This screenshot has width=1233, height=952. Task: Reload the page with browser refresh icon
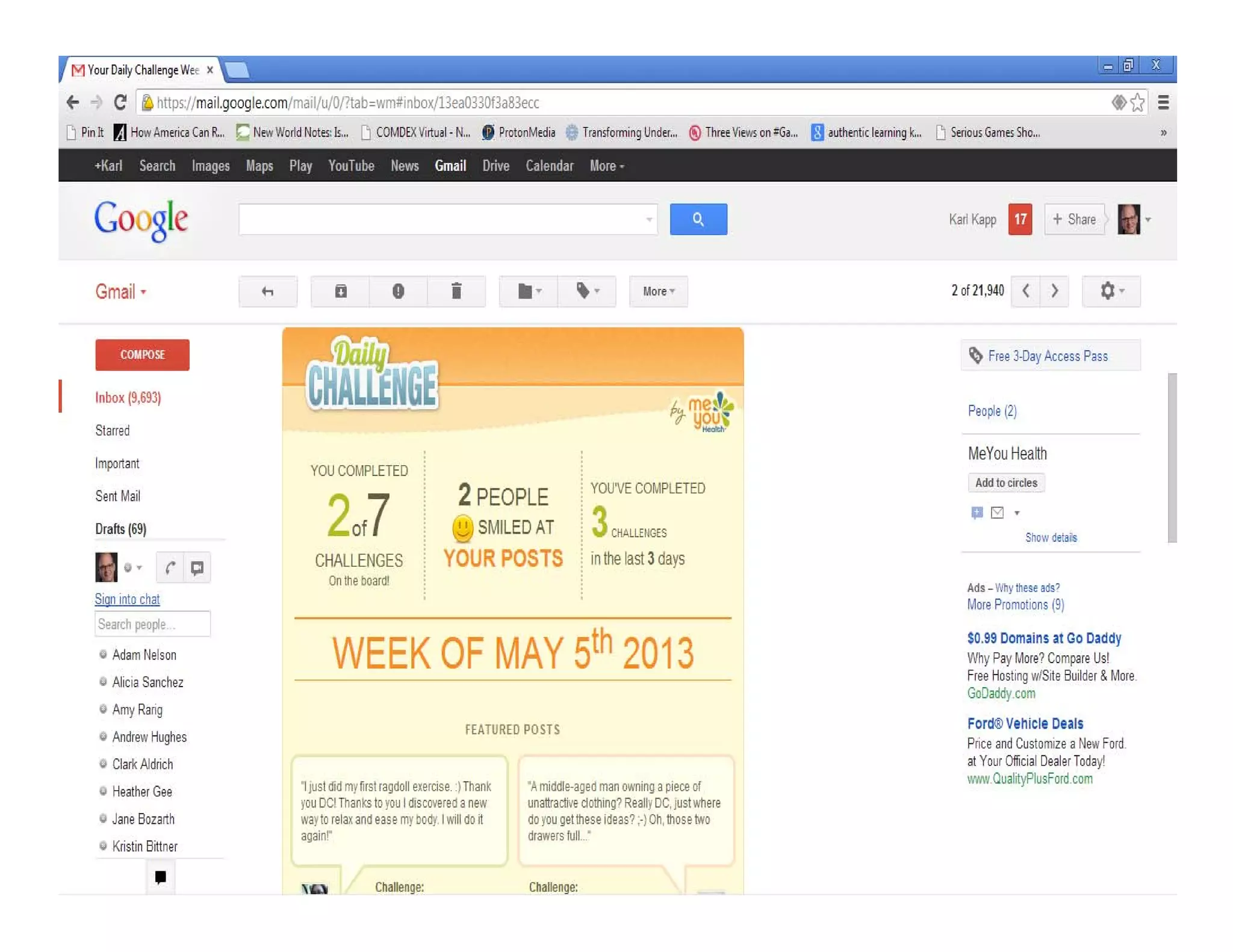click(x=120, y=102)
